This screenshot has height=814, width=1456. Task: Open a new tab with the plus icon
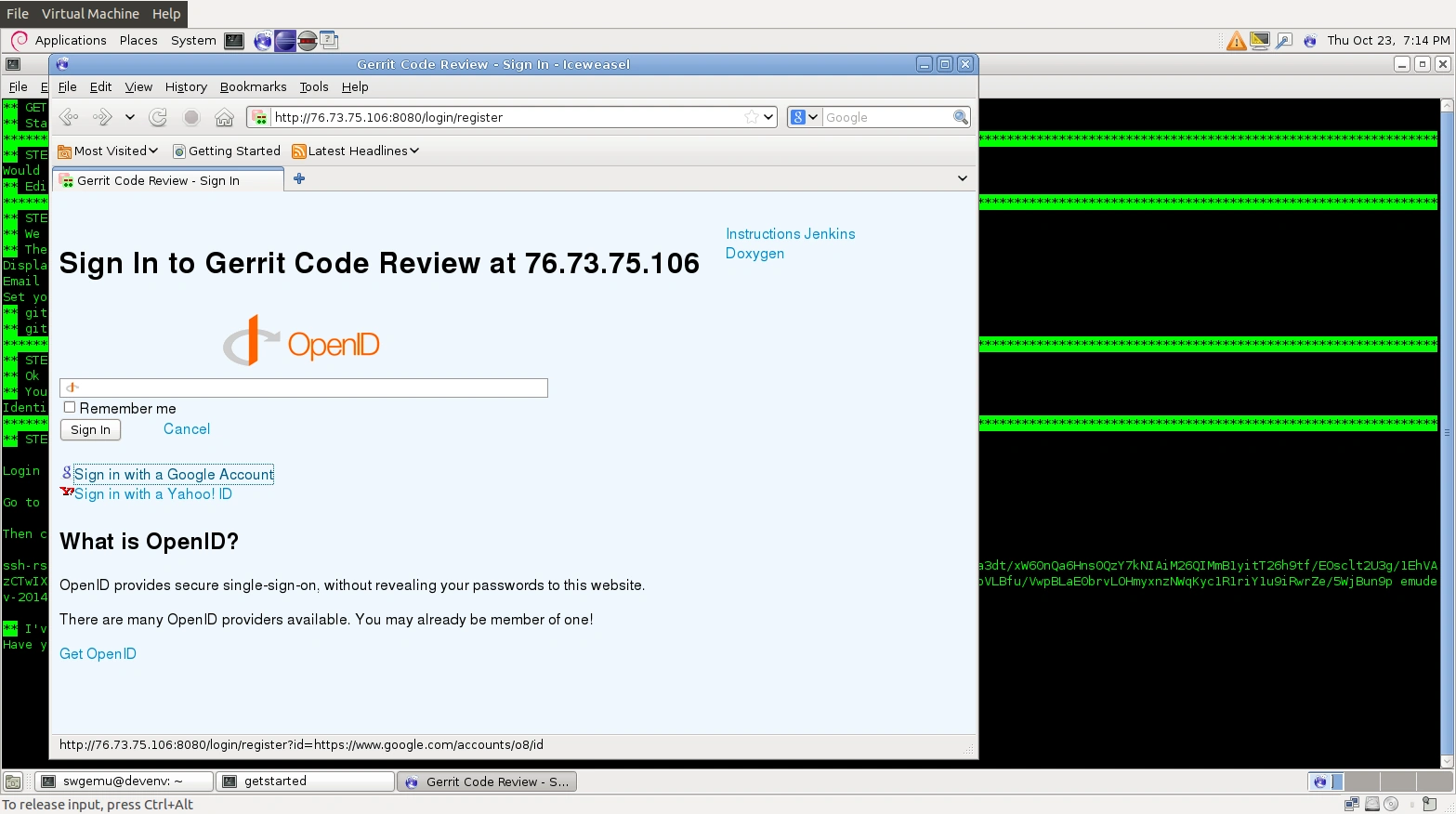(x=299, y=178)
